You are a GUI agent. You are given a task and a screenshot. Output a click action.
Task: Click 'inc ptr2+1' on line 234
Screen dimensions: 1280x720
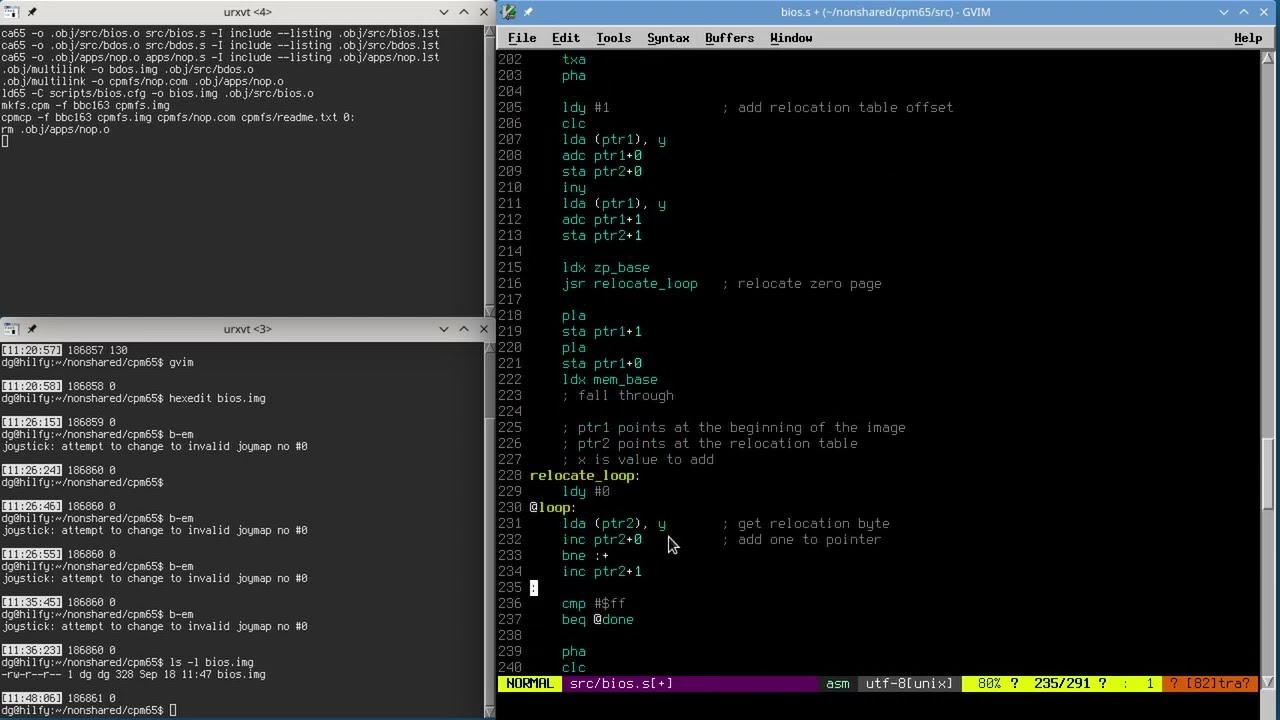click(x=602, y=572)
